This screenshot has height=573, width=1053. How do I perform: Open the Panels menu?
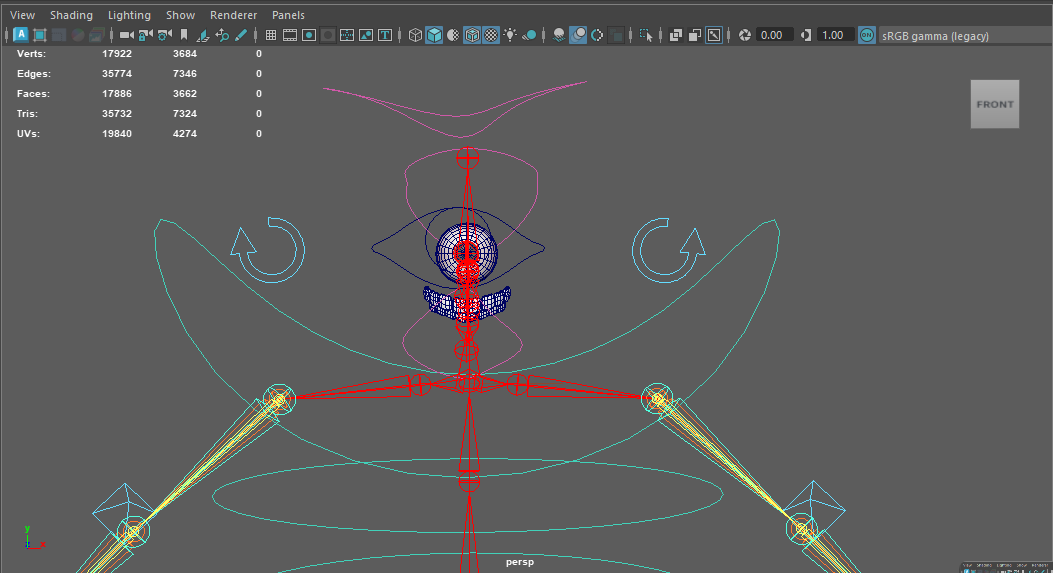point(288,15)
